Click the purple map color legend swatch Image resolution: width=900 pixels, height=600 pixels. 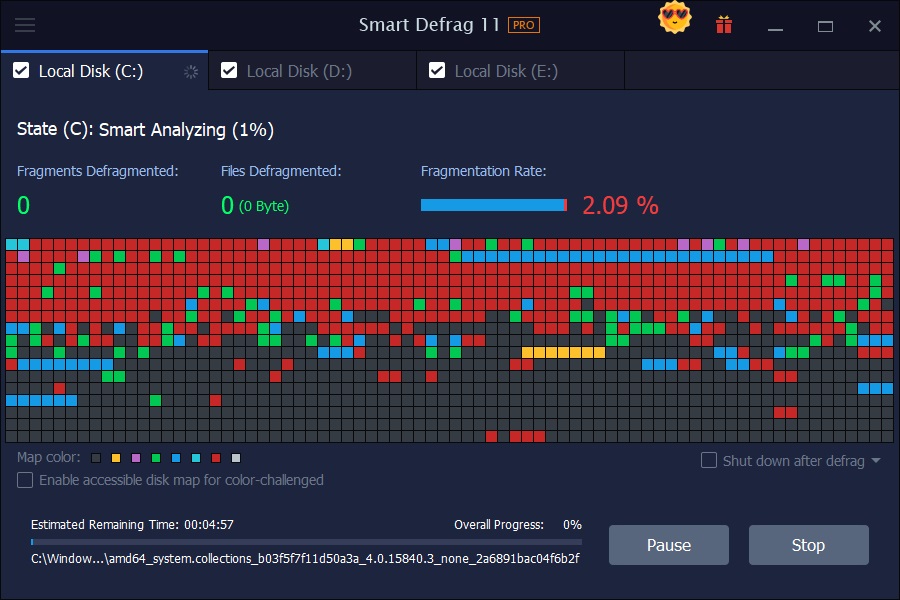(135, 457)
